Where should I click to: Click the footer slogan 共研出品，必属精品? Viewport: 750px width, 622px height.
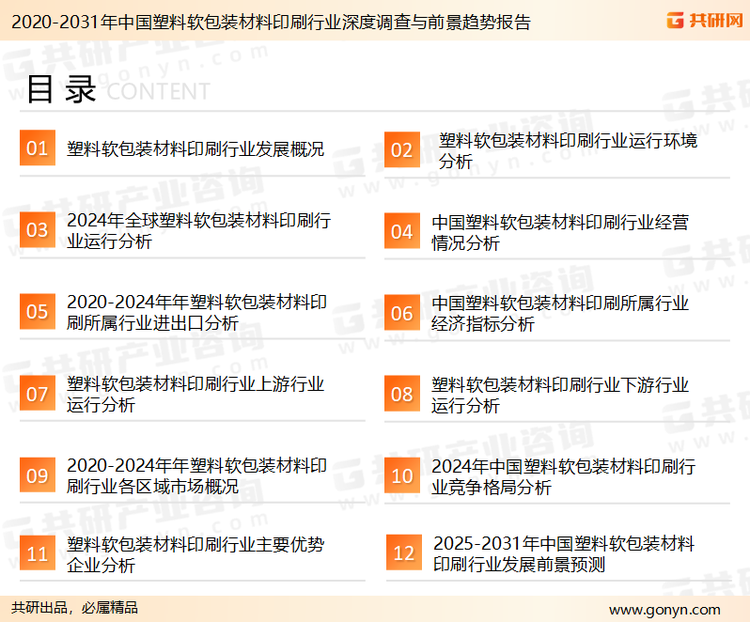point(75,608)
